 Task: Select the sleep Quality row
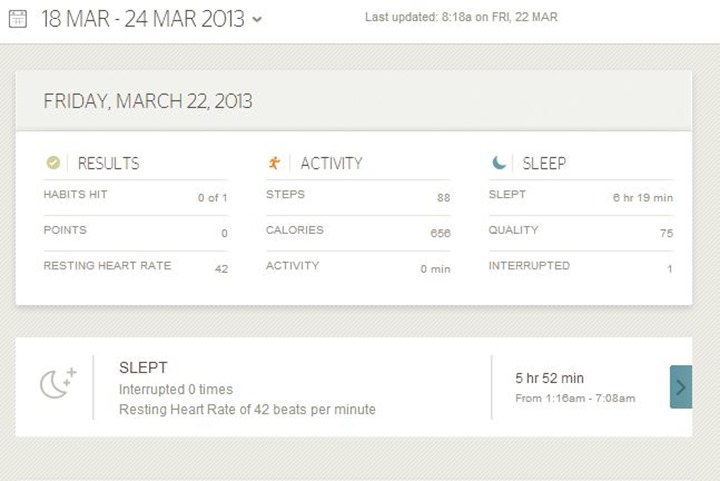(x=581, y=233)
